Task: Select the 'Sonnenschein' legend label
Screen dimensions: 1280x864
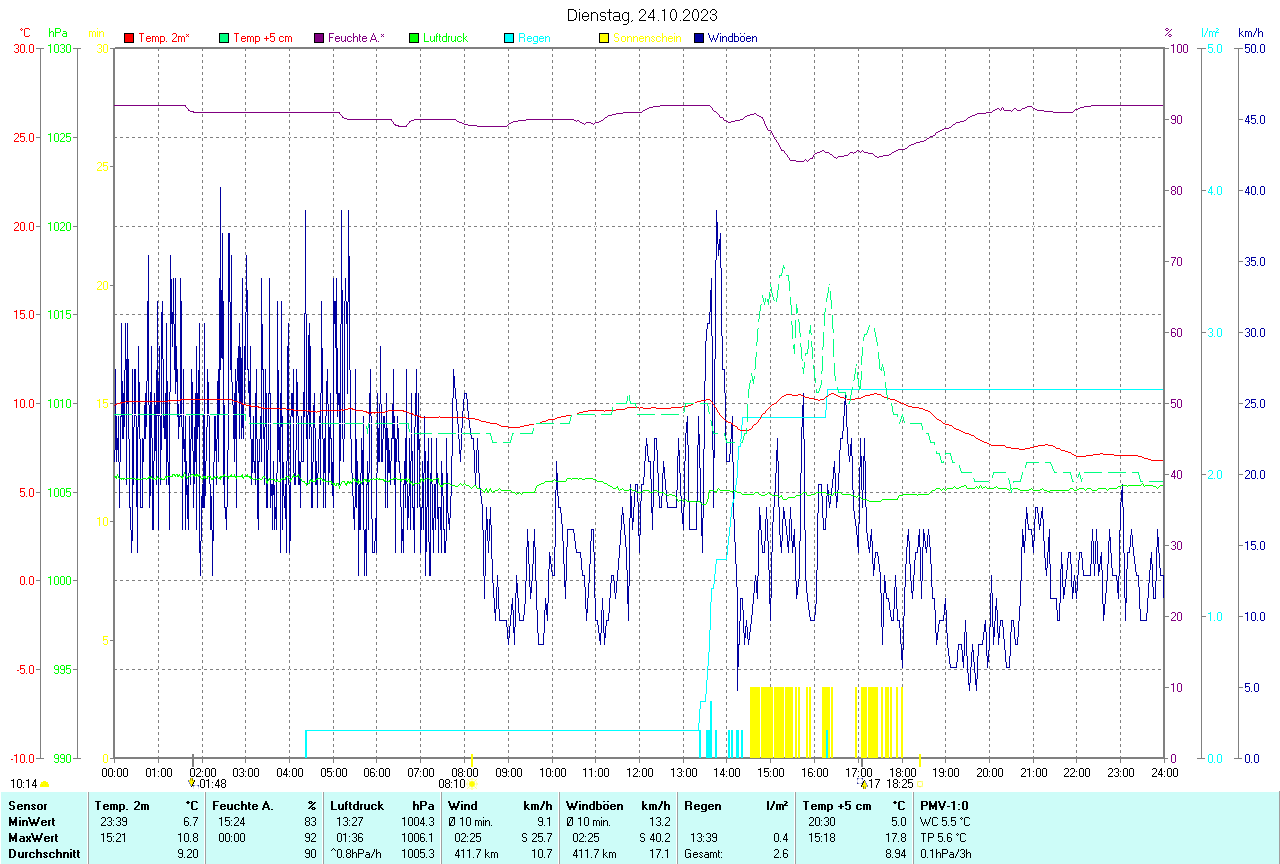Action: click(x=647, y=38)
